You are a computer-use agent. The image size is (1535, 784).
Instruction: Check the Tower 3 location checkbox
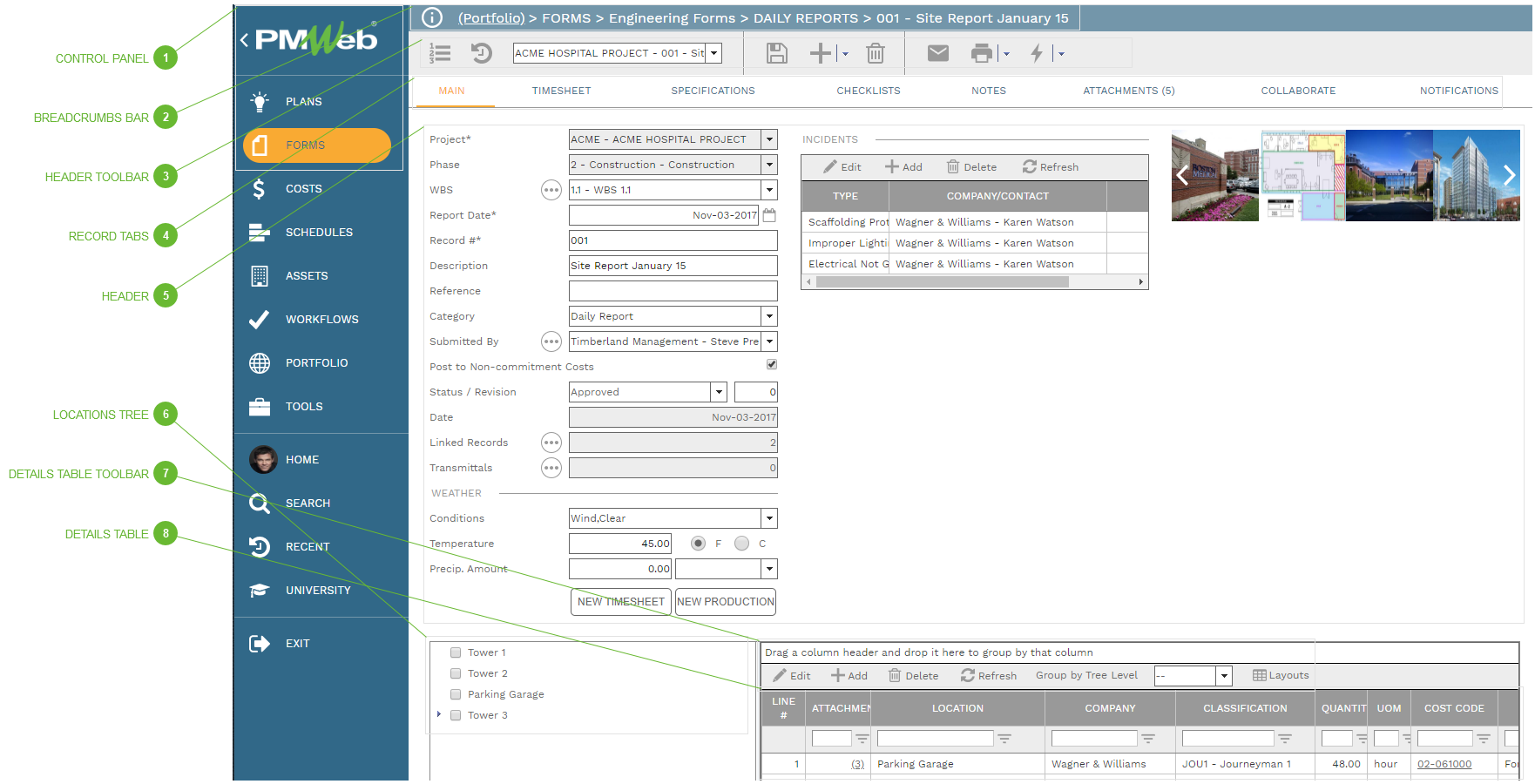pos(456,715)
